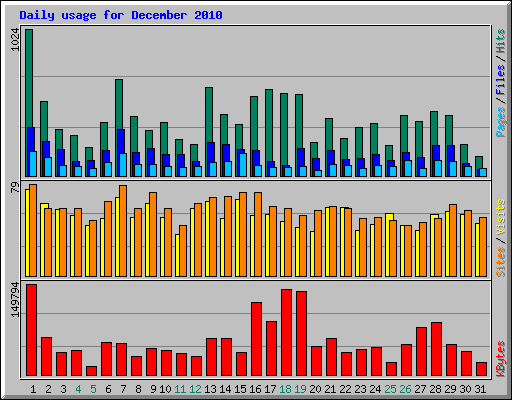Image resolution: width=512 pixels, height=400 pixels.
Task: Click the Sites legend label
Action: 501,262
